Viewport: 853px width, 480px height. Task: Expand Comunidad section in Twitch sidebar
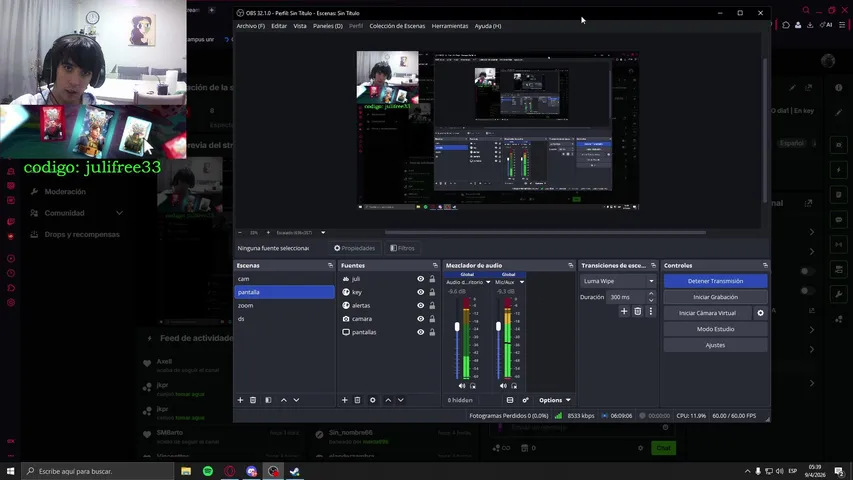coord(119,213)
